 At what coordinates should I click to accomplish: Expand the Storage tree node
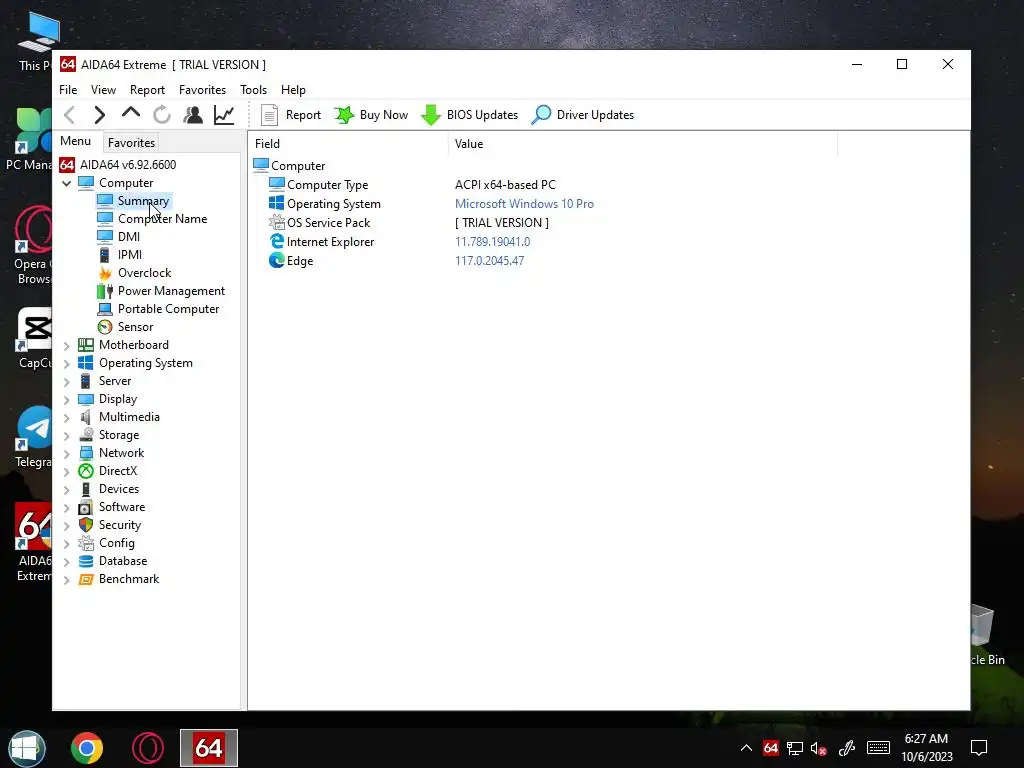(67, 436)
